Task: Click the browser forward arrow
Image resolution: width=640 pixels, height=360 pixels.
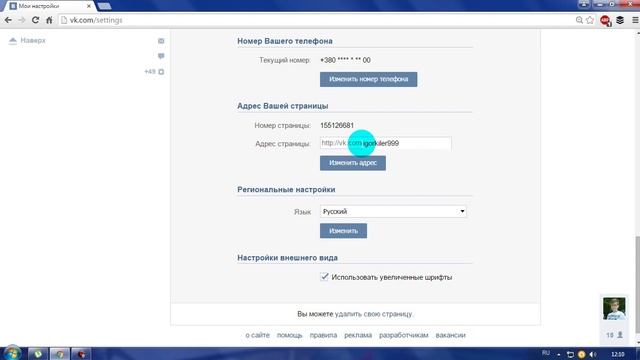Action: pos(22,20)
